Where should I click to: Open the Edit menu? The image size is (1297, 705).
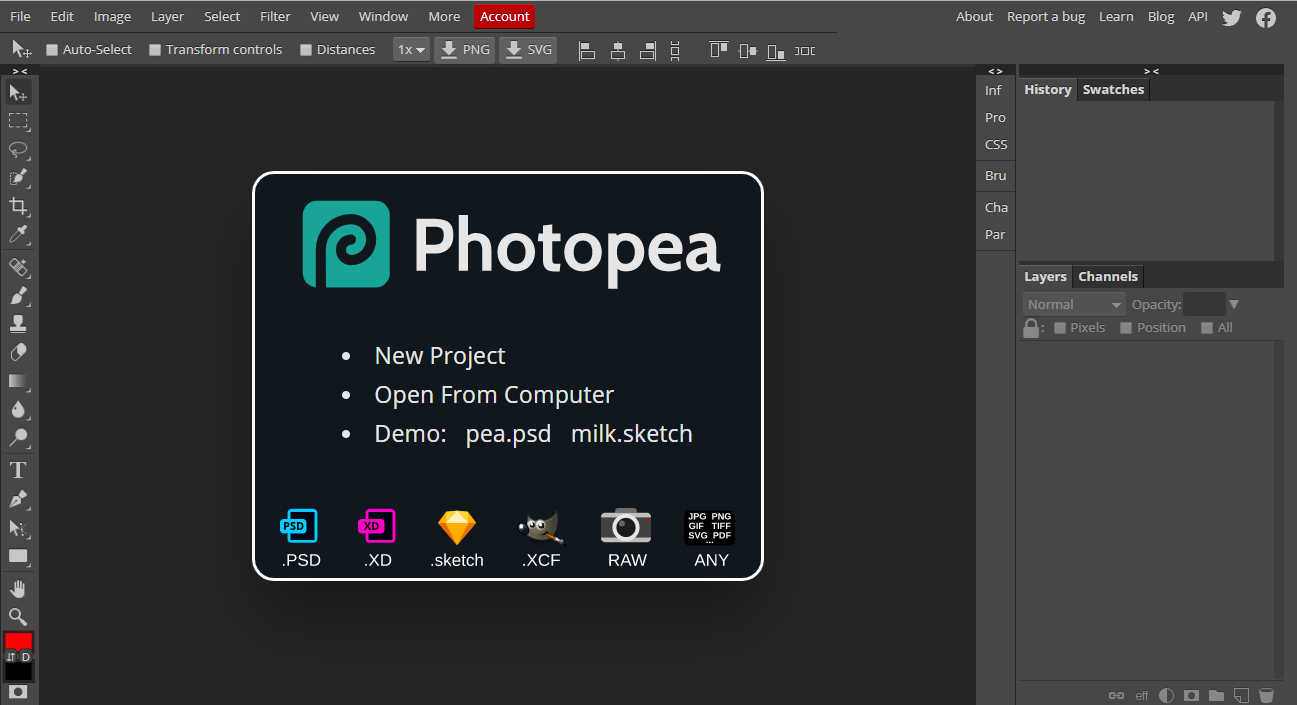62,16
